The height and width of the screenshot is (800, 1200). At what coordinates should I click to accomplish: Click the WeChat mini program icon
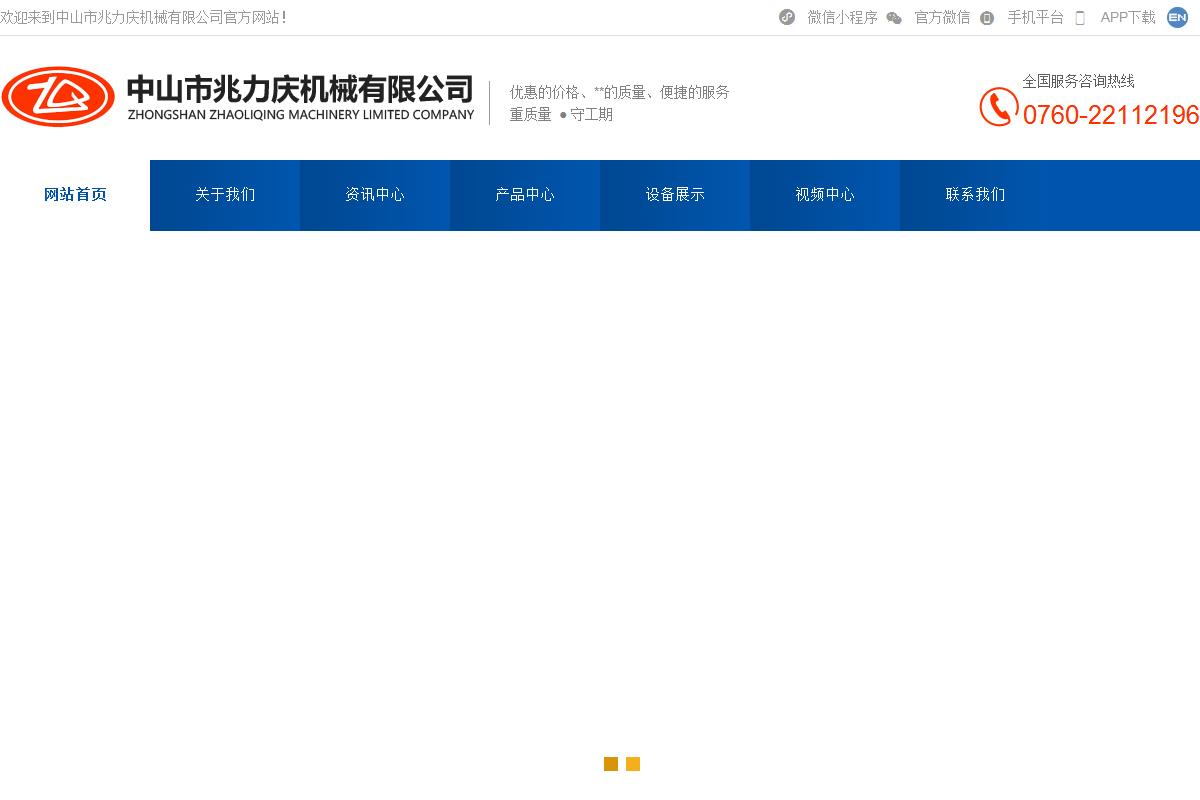pos(787,17)
